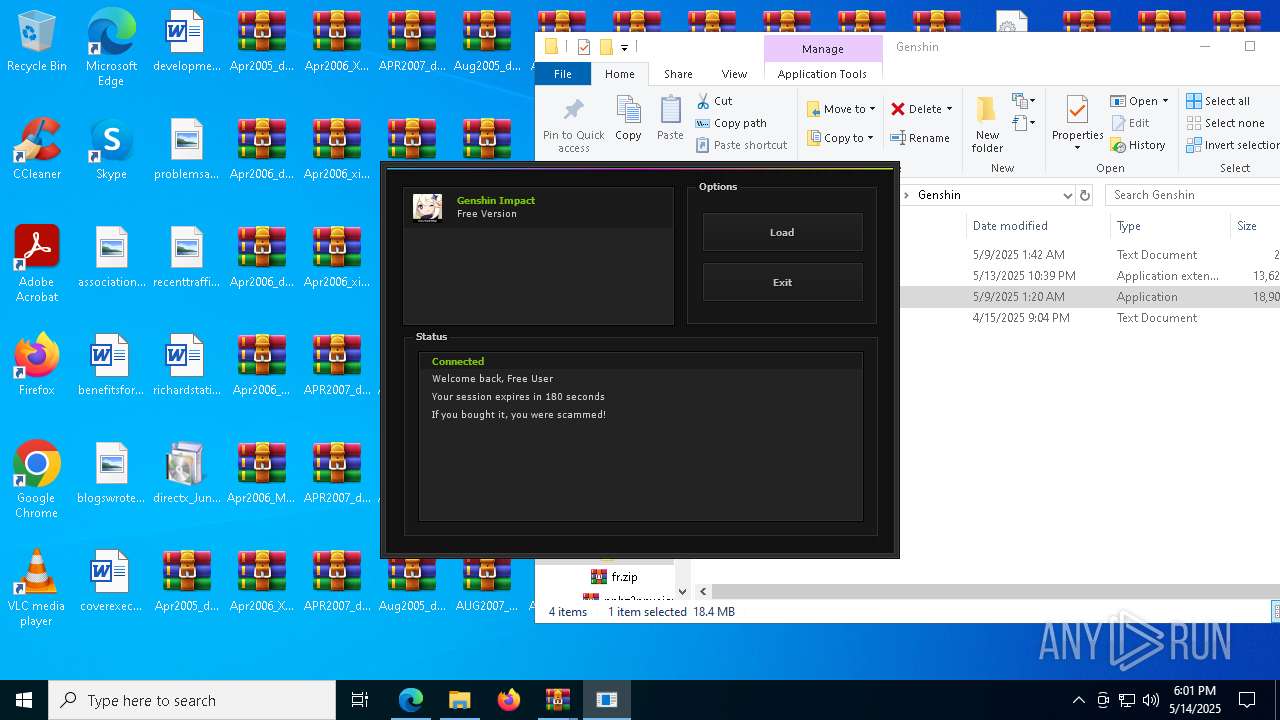Open the Easy access dropdown icon
1280x720 pixels.
coord(1022,123)
